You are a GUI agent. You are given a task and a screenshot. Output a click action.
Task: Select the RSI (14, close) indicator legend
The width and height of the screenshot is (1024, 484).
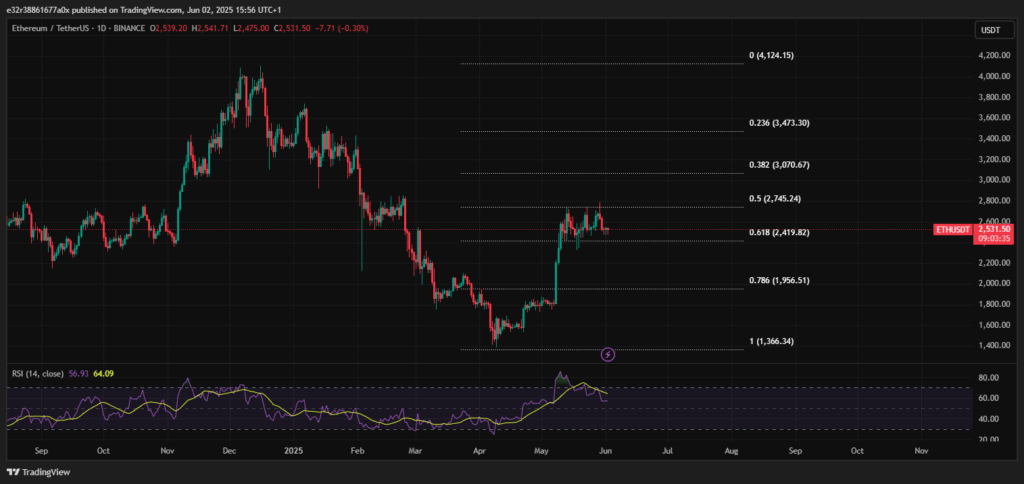click(x=38, y=374)
